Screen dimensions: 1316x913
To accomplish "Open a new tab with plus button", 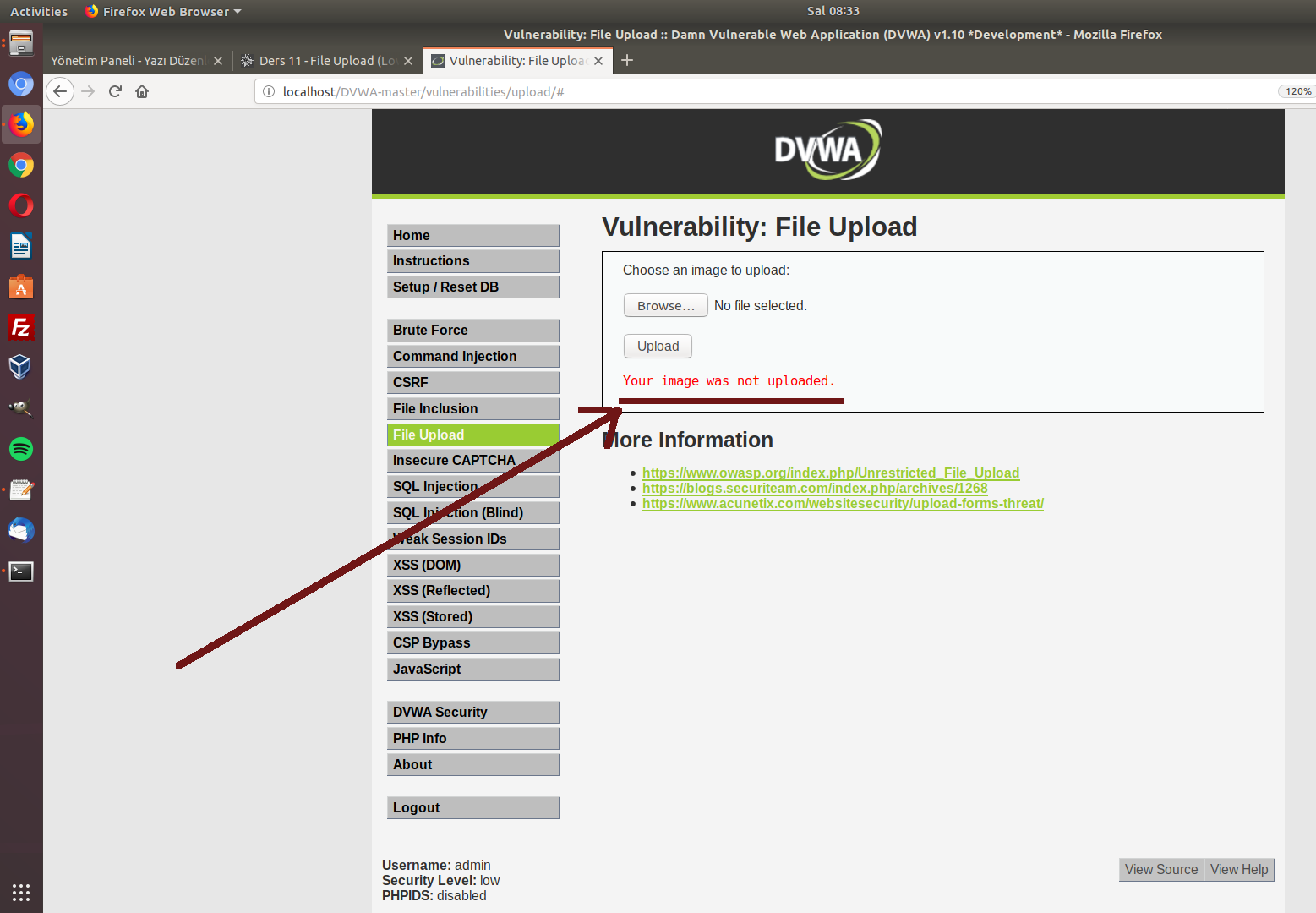I will tap(627, 60).
